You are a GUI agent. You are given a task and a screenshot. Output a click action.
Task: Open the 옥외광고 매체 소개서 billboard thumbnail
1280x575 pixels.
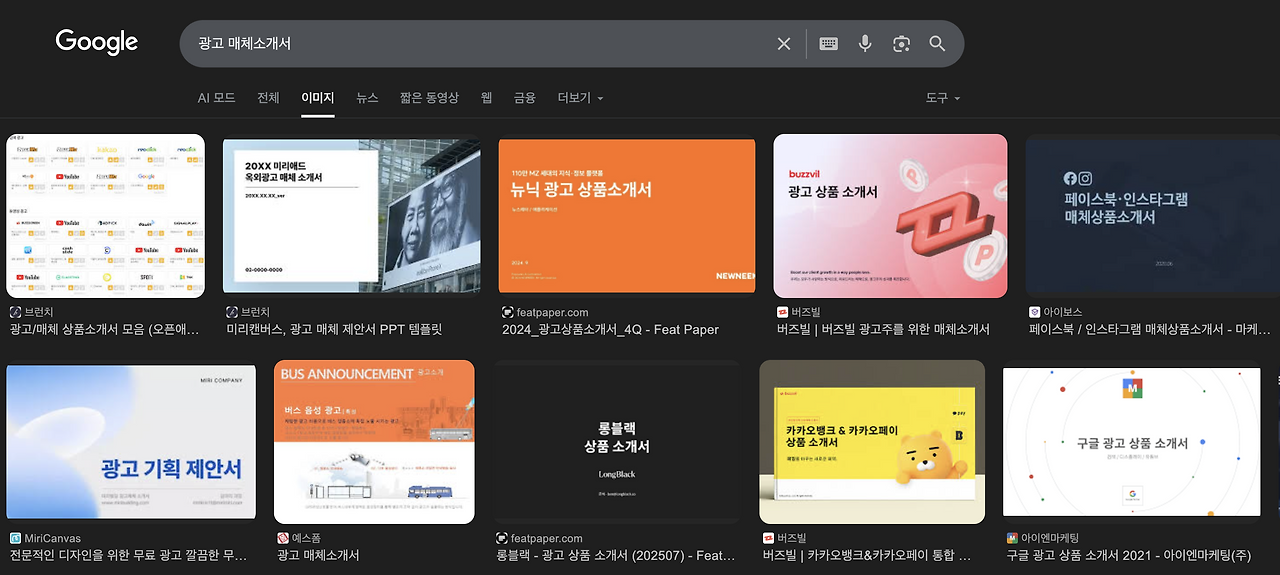pos(353,216)
